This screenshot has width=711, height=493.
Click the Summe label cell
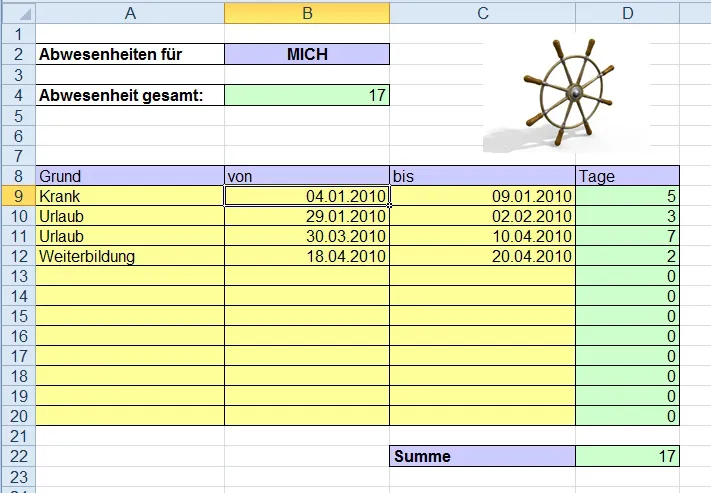click(482, 456)
